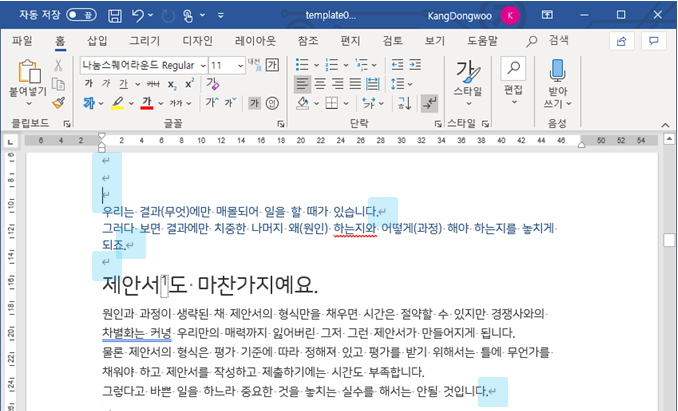Viewport: 678px width, 411px height.
Task: Click the touch/mouse mode icon
Action: [188, 16]
